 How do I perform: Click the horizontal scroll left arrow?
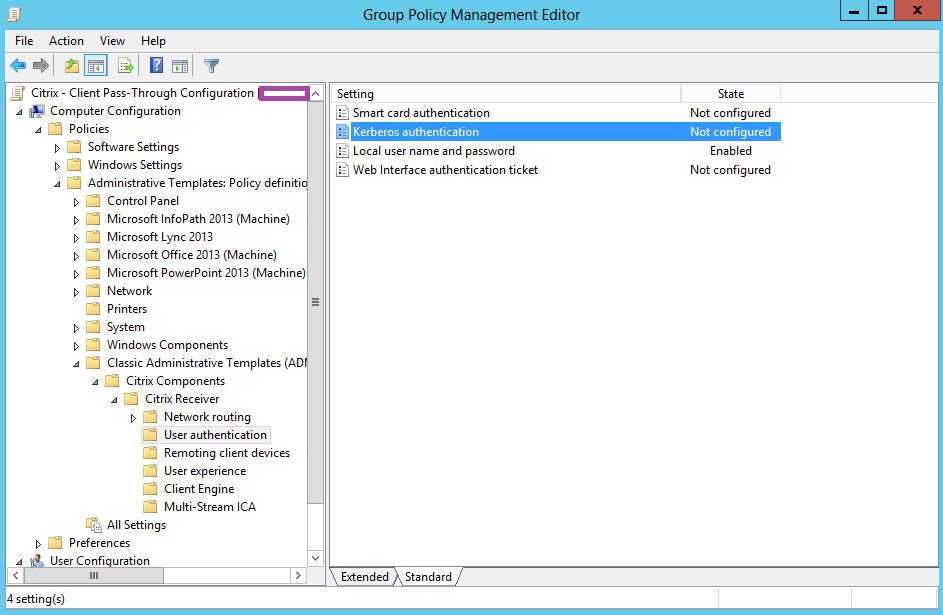[16, 576]
